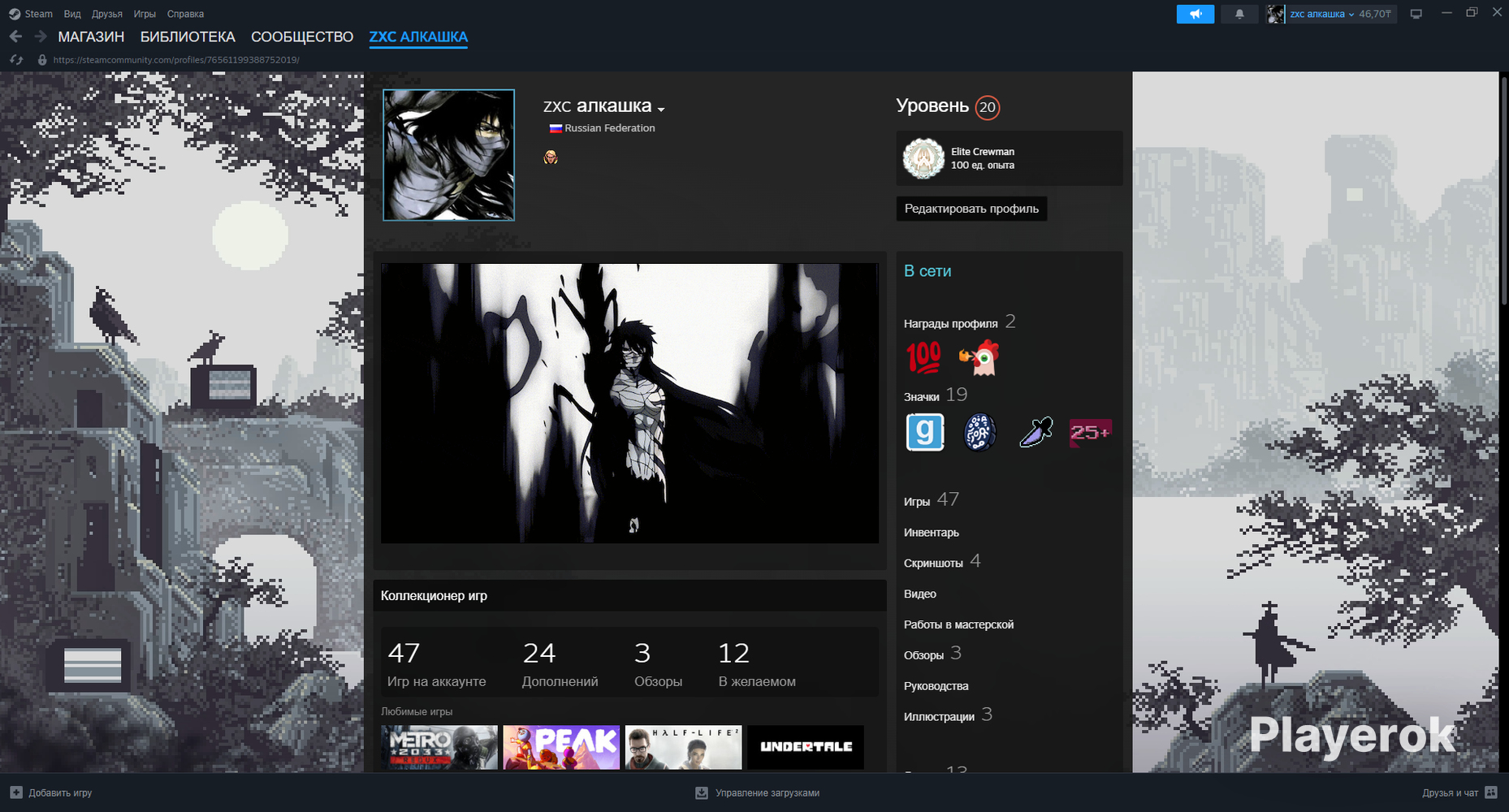Viewport: 1509px width, 812px height.
Task: Open the 25+ game collector badge
Action: click(x=1091, y=432)
